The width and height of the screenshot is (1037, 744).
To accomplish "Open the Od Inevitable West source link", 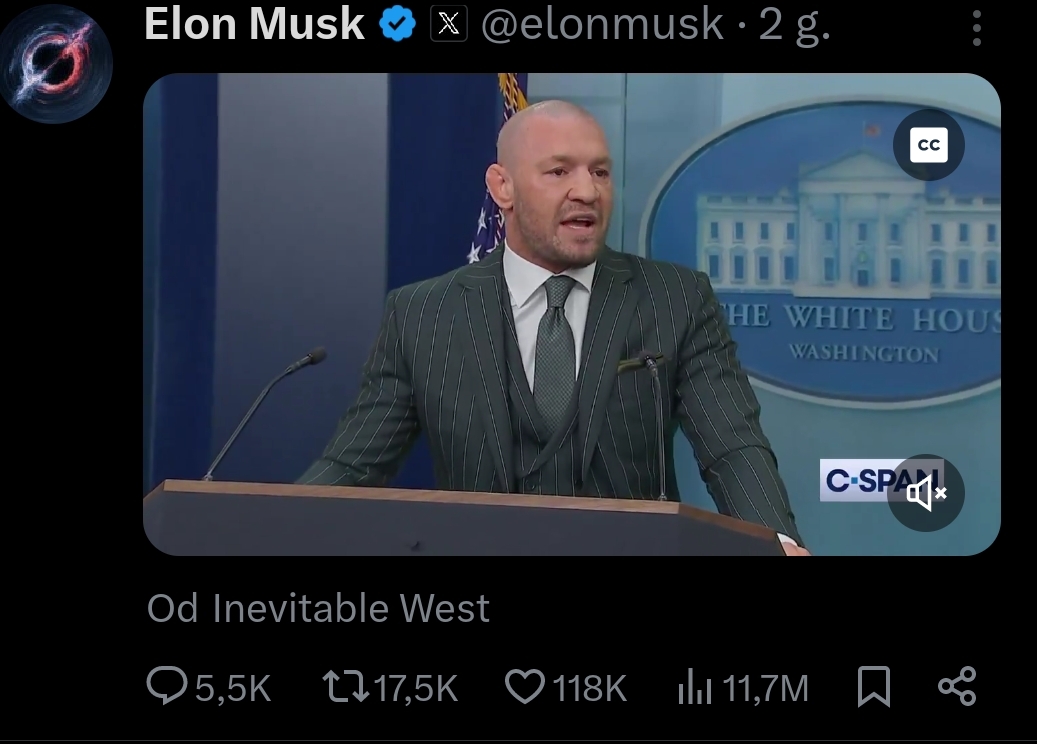I will pos(318,608).
